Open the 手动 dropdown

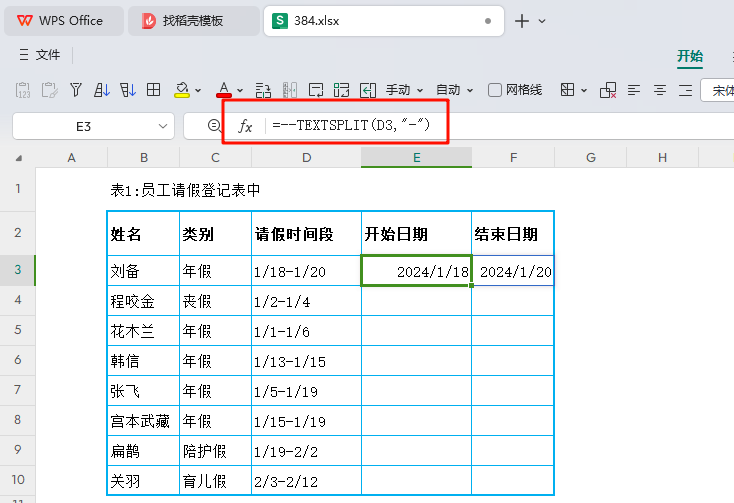404,89
